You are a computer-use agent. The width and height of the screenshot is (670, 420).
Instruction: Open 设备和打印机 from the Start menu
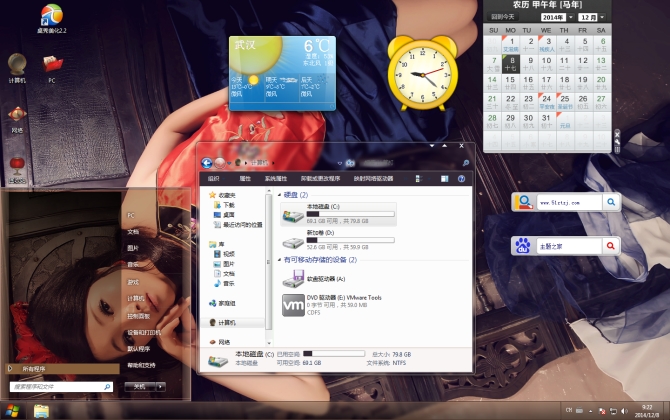144,332
